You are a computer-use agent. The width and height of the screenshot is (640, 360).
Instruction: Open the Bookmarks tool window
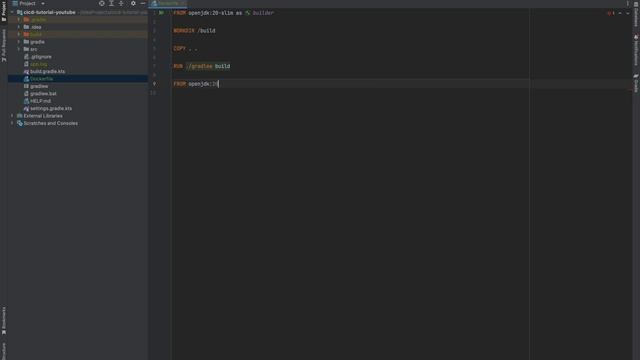4,320
